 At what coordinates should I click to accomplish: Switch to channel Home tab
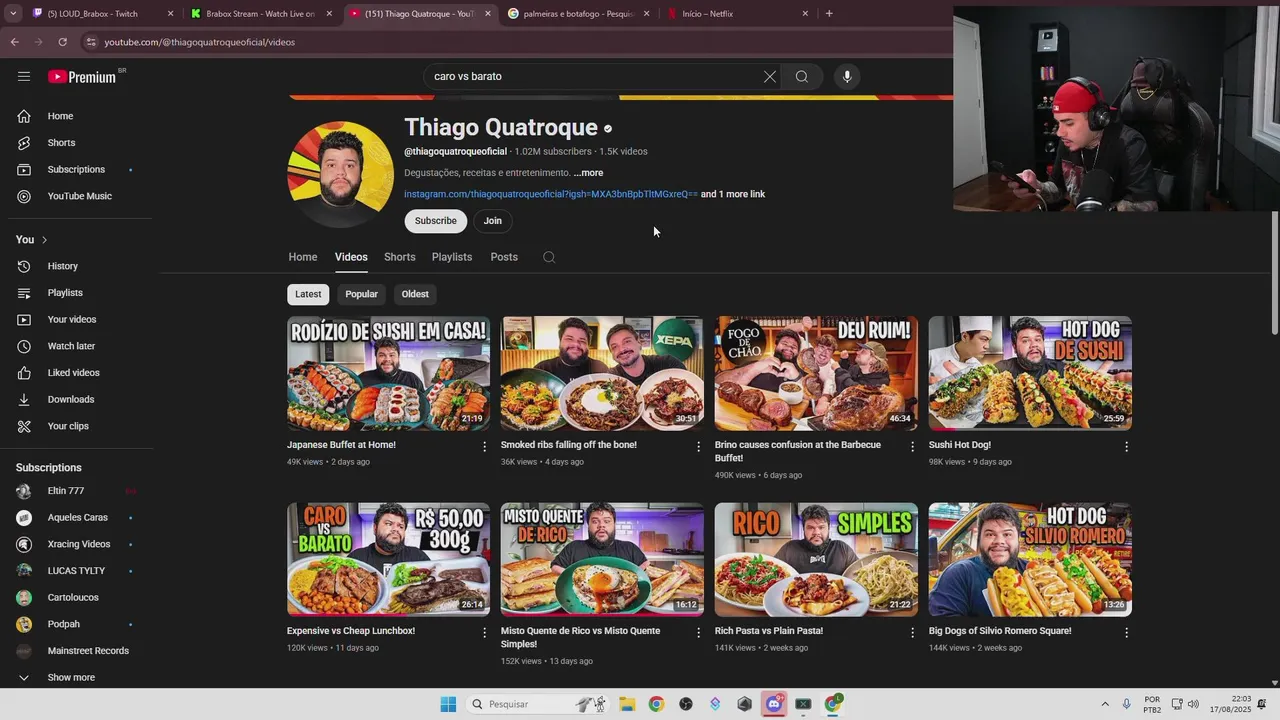click(x=303, y=257)
